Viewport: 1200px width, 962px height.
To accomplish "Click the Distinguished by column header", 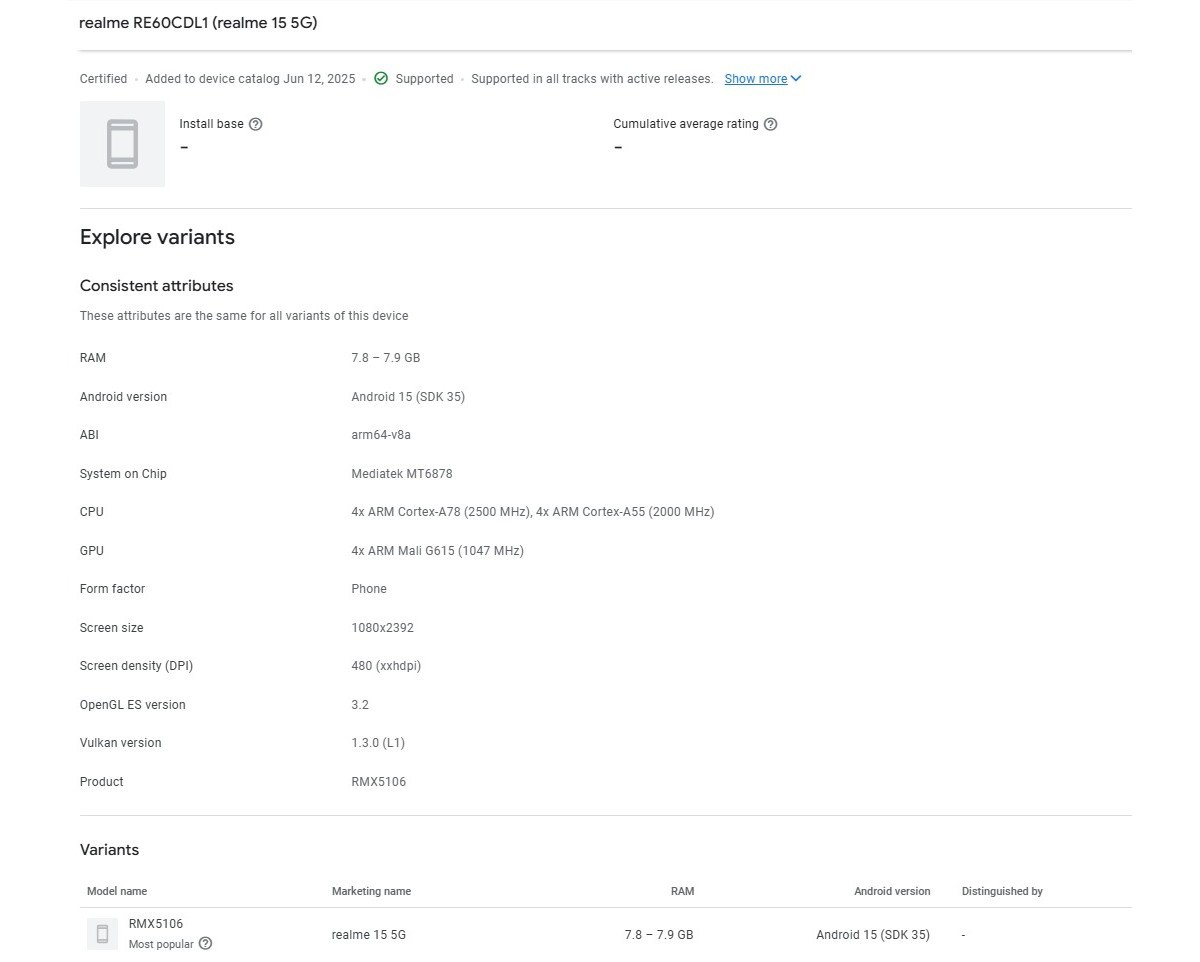I will [1001, 891].
